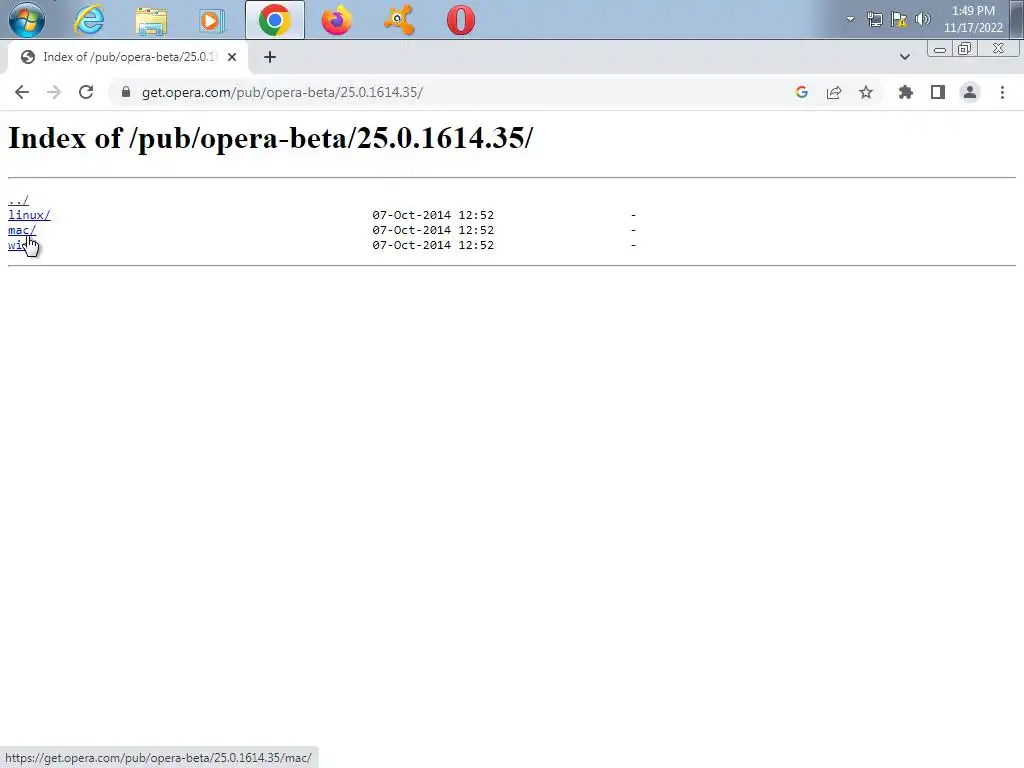This screenshot has height=768, width=1024.
Task: Launch Internet Explorer from taskbar
Action: click(89, 20)
